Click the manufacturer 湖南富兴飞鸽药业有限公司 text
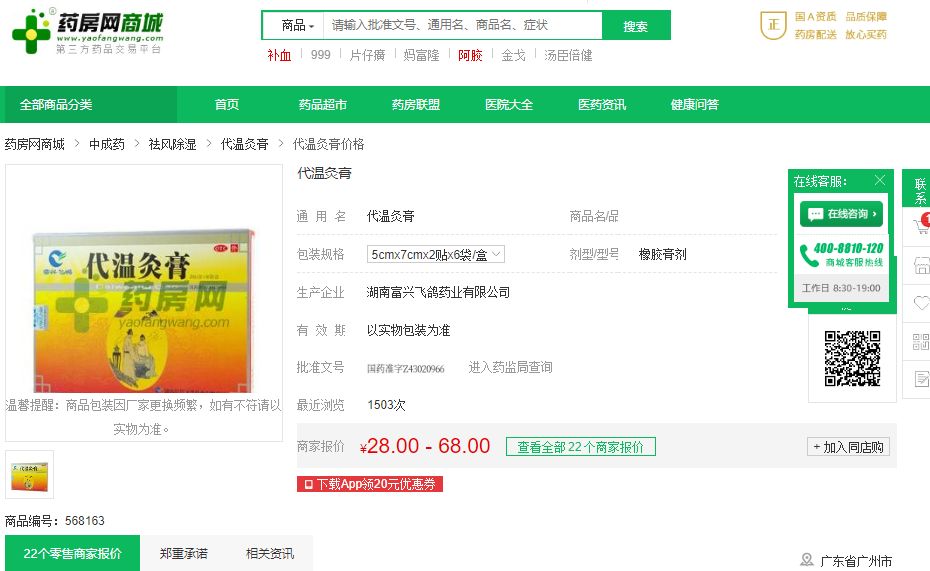 [x=438, y=292]
